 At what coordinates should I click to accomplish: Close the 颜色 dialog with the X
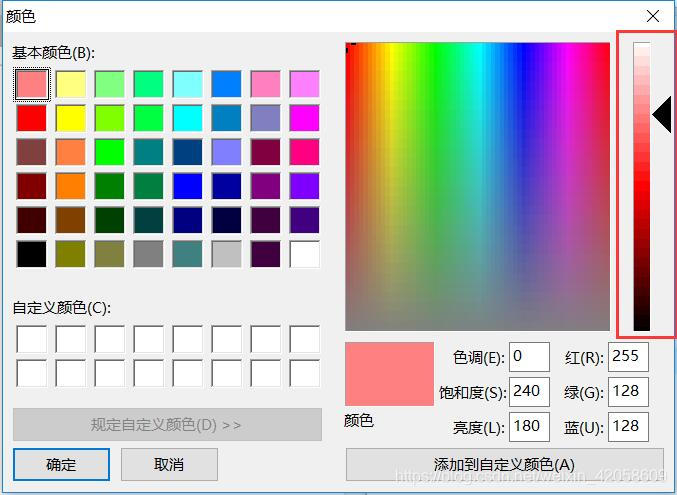[x=653, y=16]
